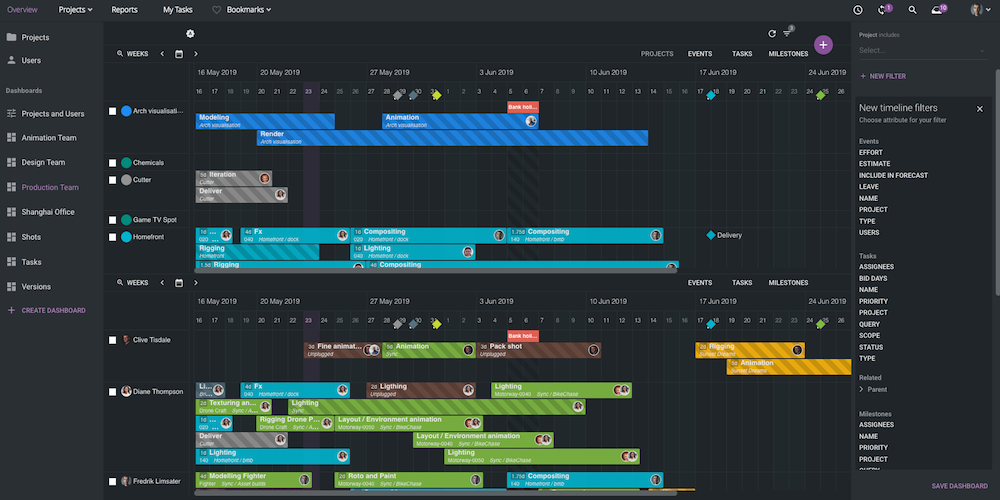Open the Project includes Select dropdown

tap(922, 50)
